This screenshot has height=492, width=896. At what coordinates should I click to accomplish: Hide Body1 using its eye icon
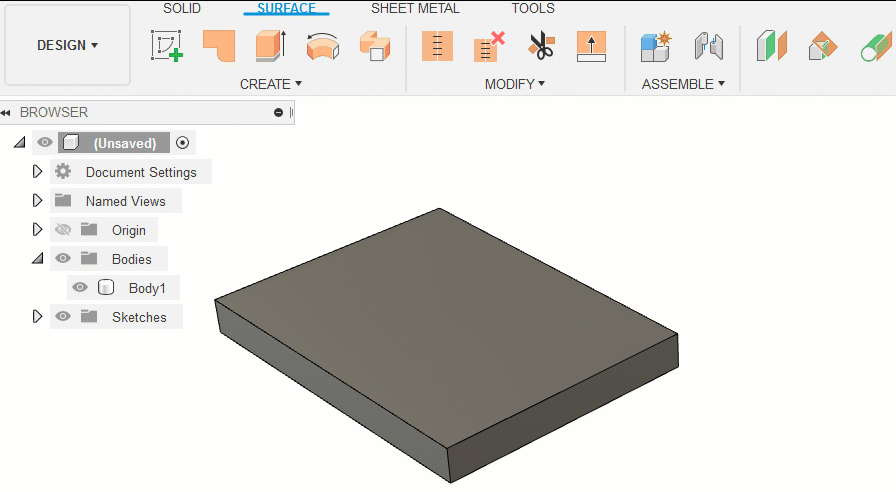[80, 287]
